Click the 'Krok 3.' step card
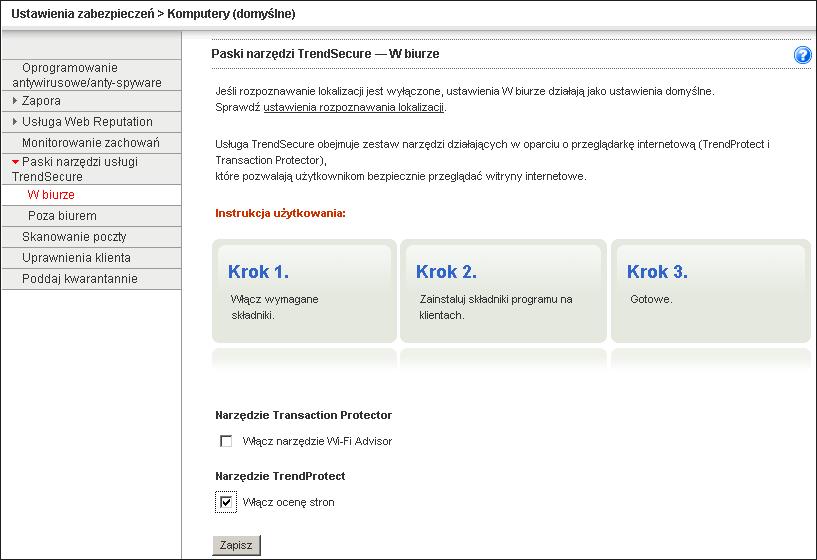 click(x=711, y=291)
